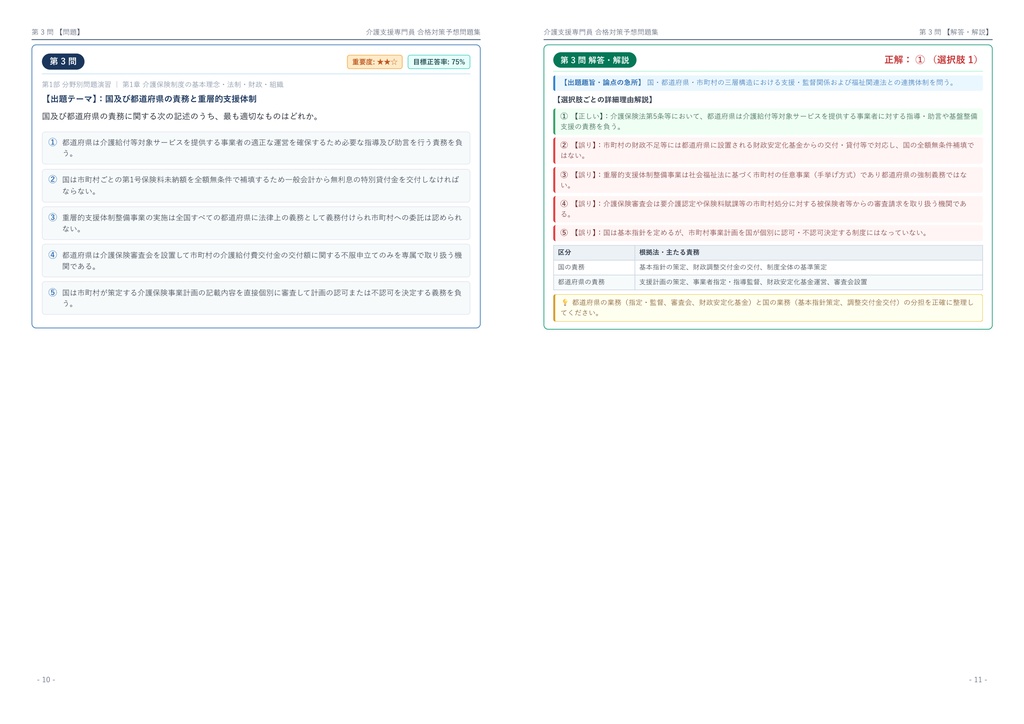Click the '【選択肢ごとの詳細理由解説】' heading
This screenshot has width=1024, height=724.
[x=604, y=100]
